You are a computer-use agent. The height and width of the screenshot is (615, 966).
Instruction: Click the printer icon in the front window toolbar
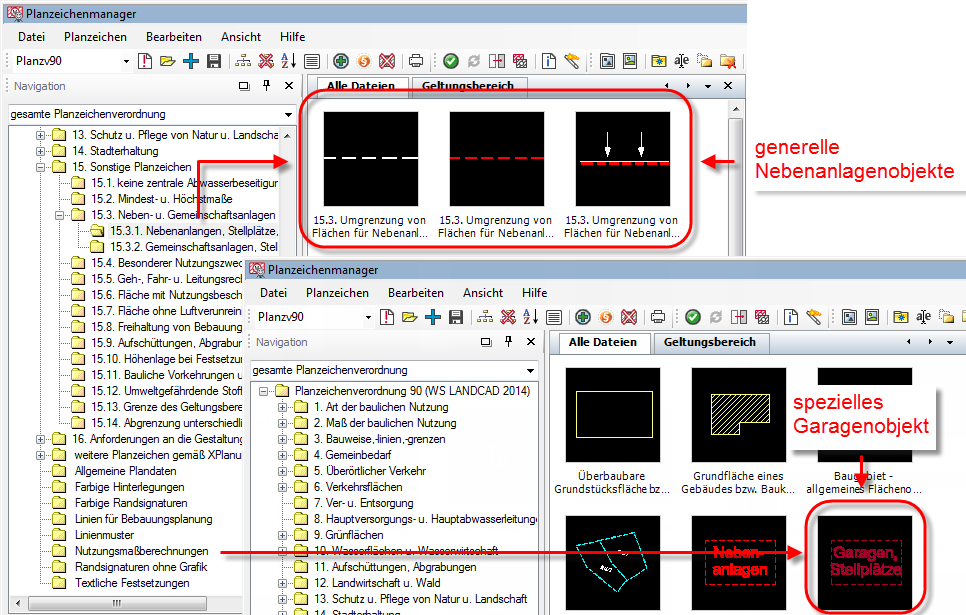click(x=658, y=317)
